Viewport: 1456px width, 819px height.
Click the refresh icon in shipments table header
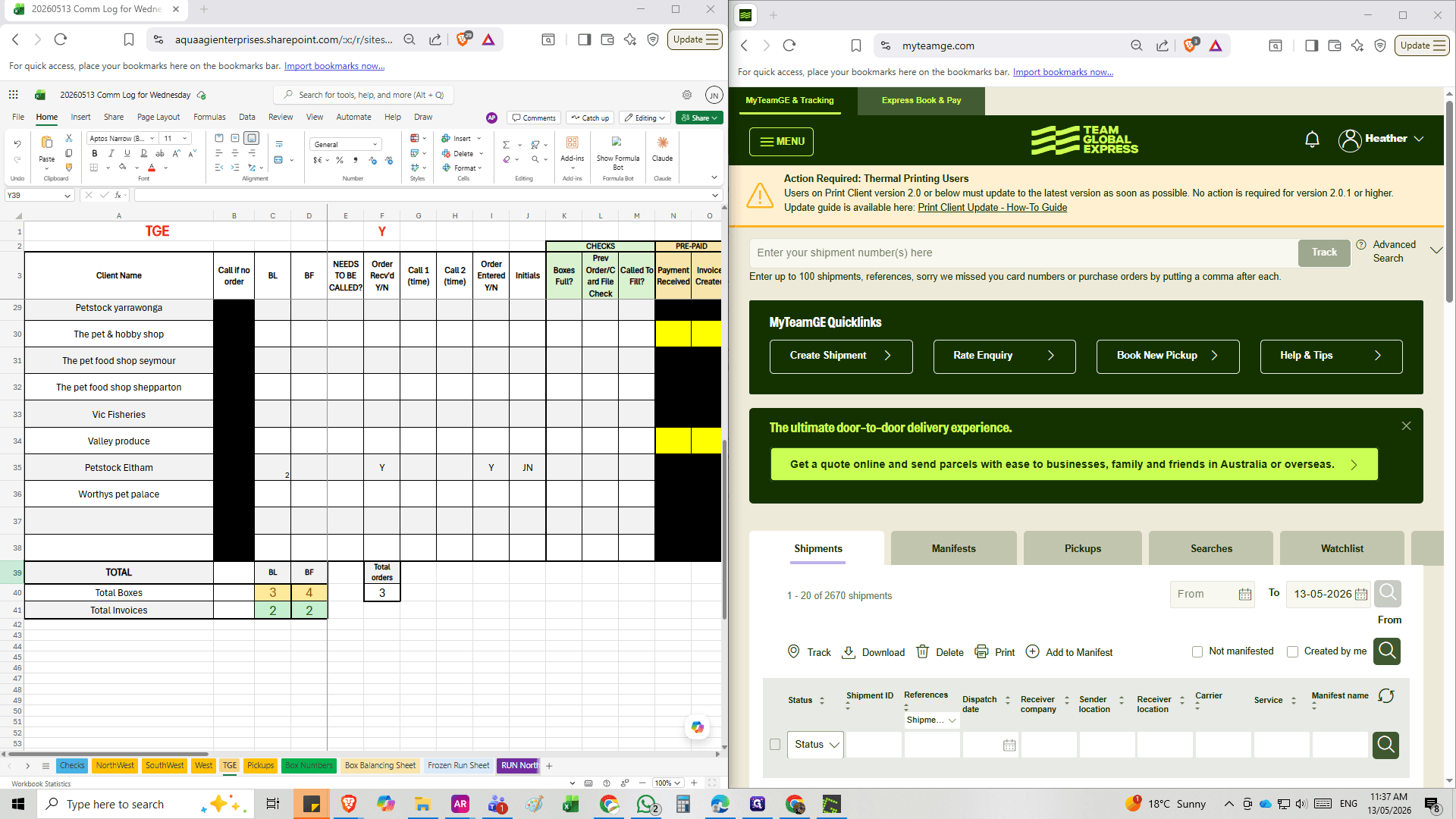tap(1386, 696)
